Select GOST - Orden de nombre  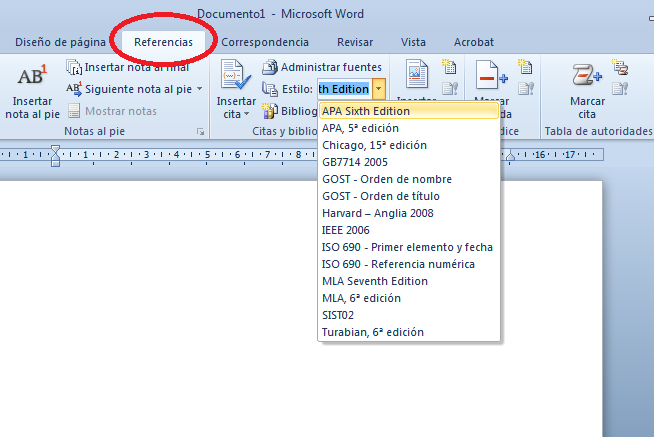click(409, 179)
